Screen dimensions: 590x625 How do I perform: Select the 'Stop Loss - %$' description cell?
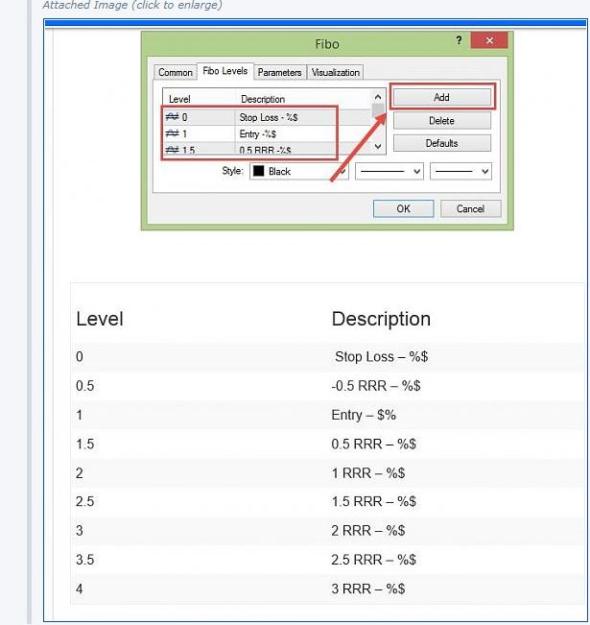[x=268, y=117]
